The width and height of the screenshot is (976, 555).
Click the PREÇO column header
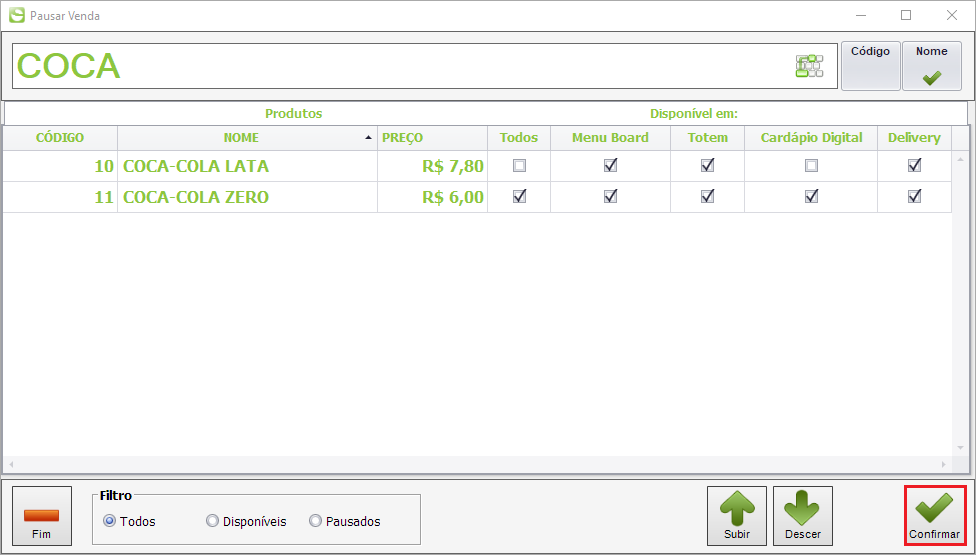432,138
